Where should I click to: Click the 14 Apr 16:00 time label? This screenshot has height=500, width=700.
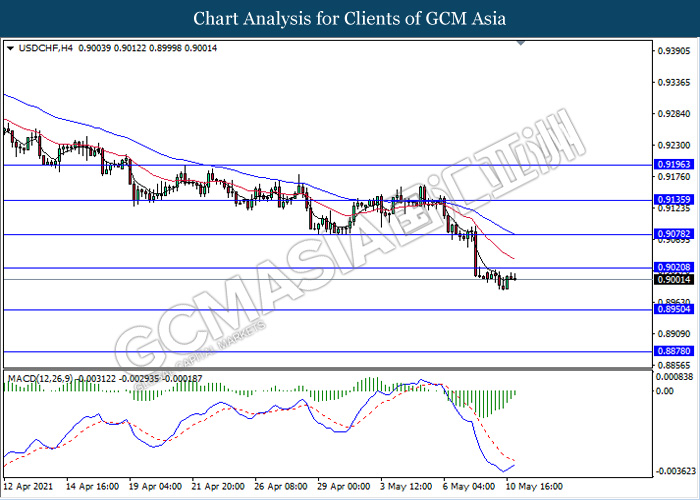click(92, 486)
